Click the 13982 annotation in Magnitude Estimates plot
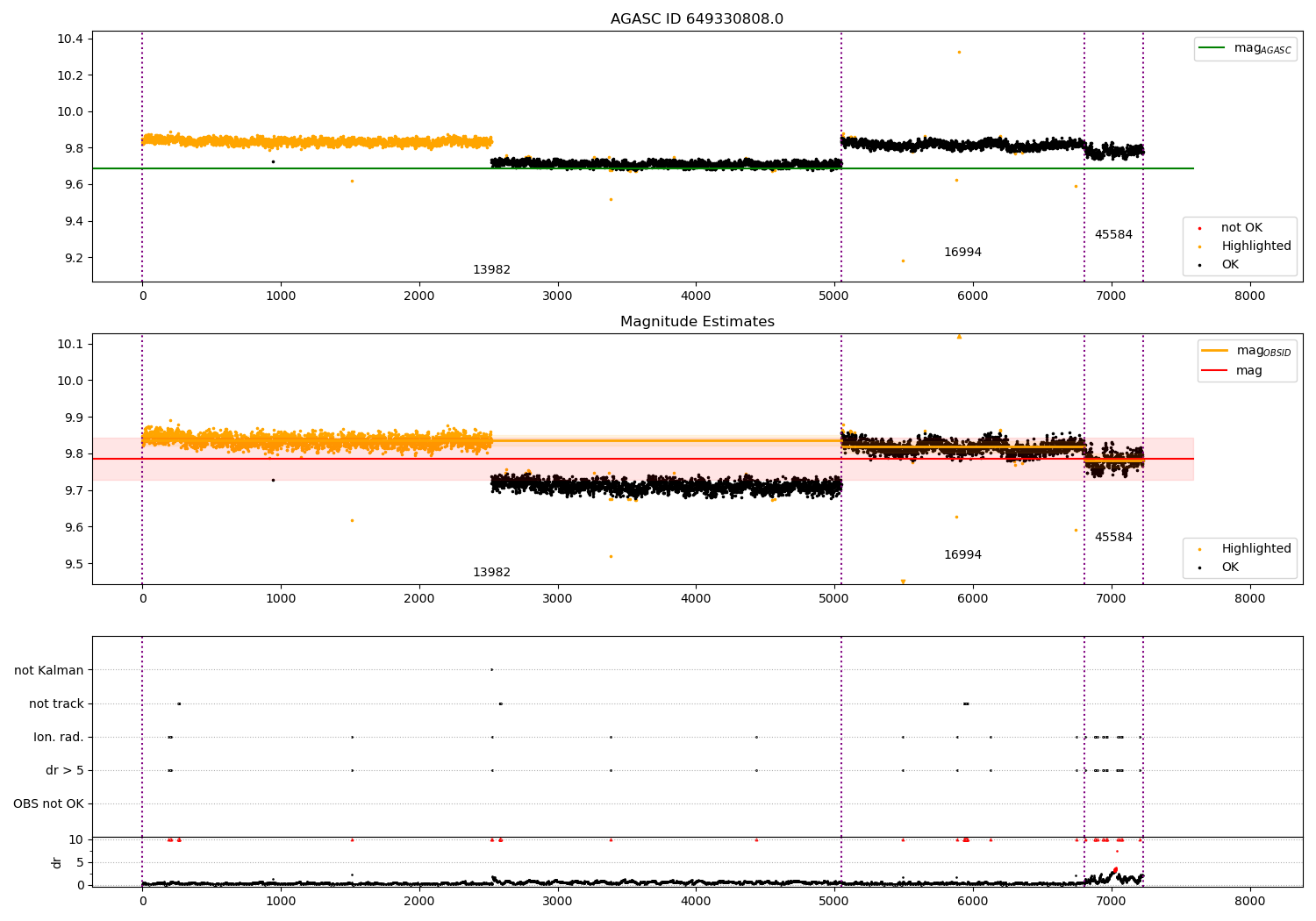Screen dimensions: 1316x921 491,573
